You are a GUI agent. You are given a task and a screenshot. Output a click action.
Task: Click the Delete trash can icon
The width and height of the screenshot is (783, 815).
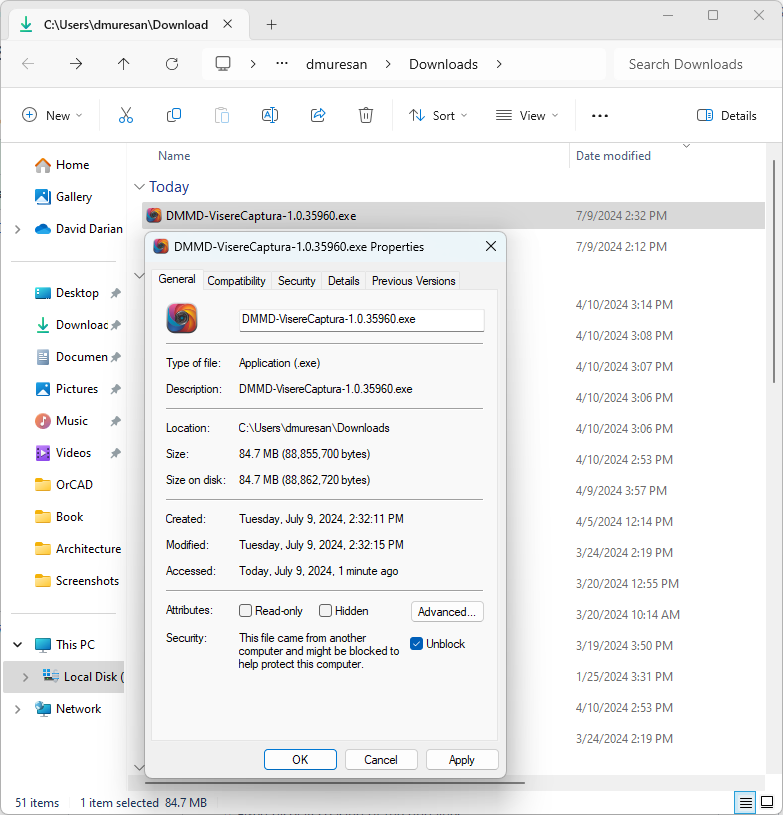click(x=366, y=116)
